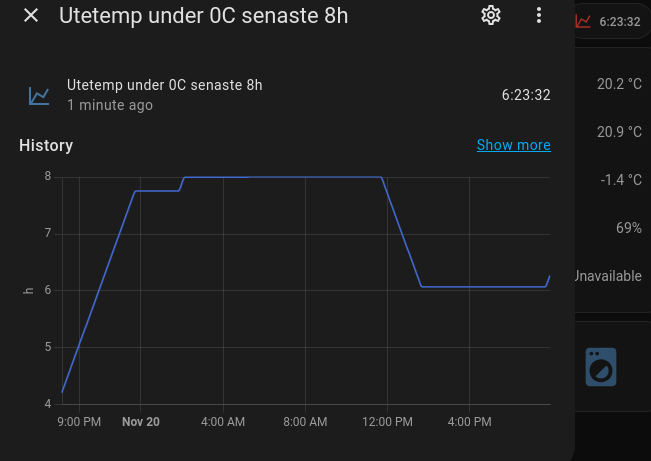This screenshot has height=461, width=651.
Task: Click the 69% humidity value
Action: (629, 228)
